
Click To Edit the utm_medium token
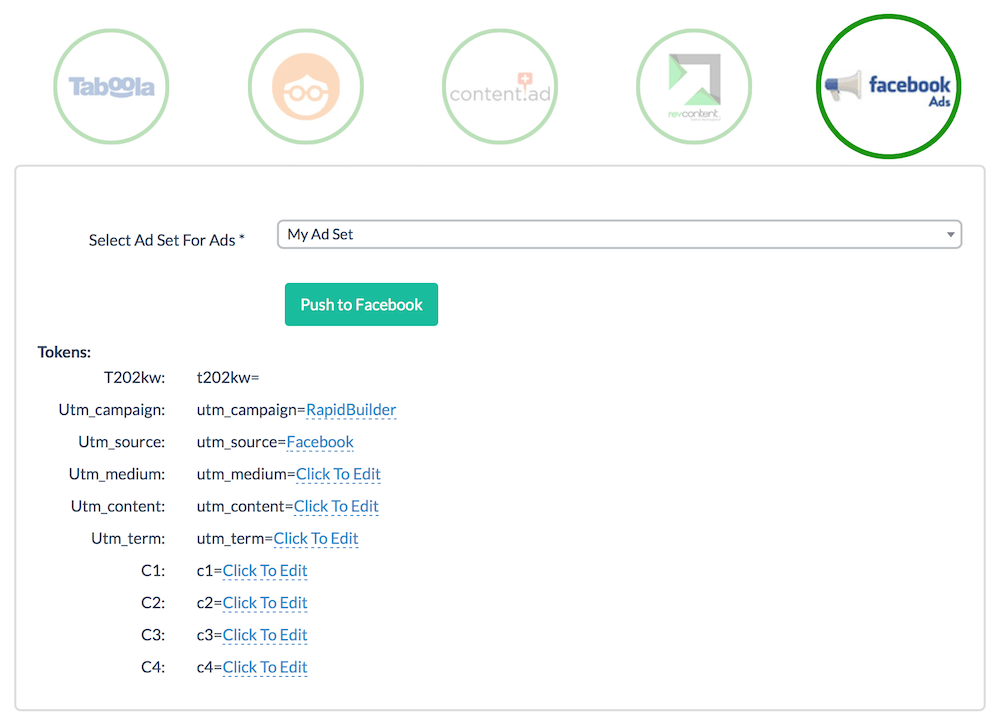(338, 474)
